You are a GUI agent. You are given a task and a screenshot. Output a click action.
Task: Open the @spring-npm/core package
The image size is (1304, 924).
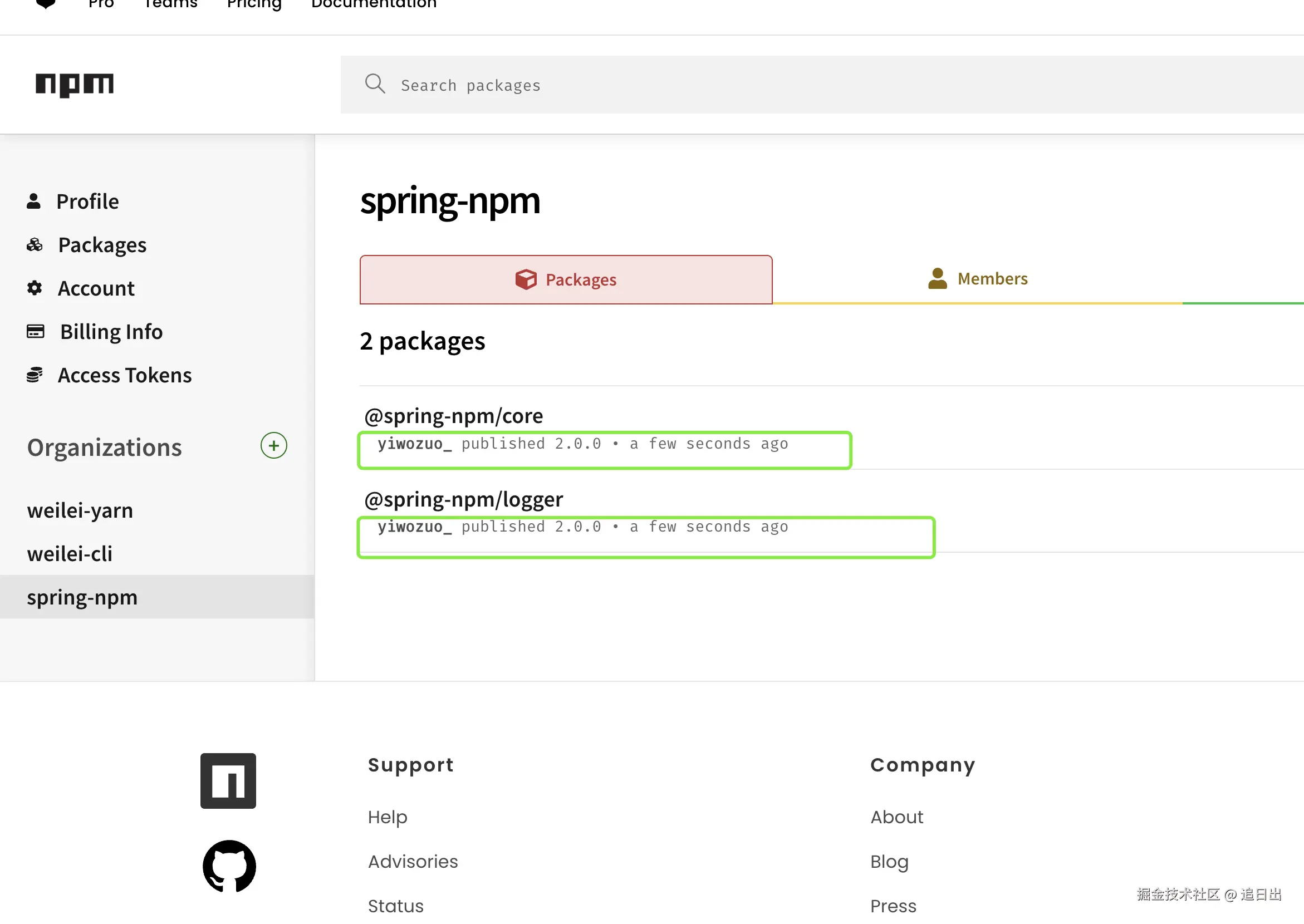[454, 416]
